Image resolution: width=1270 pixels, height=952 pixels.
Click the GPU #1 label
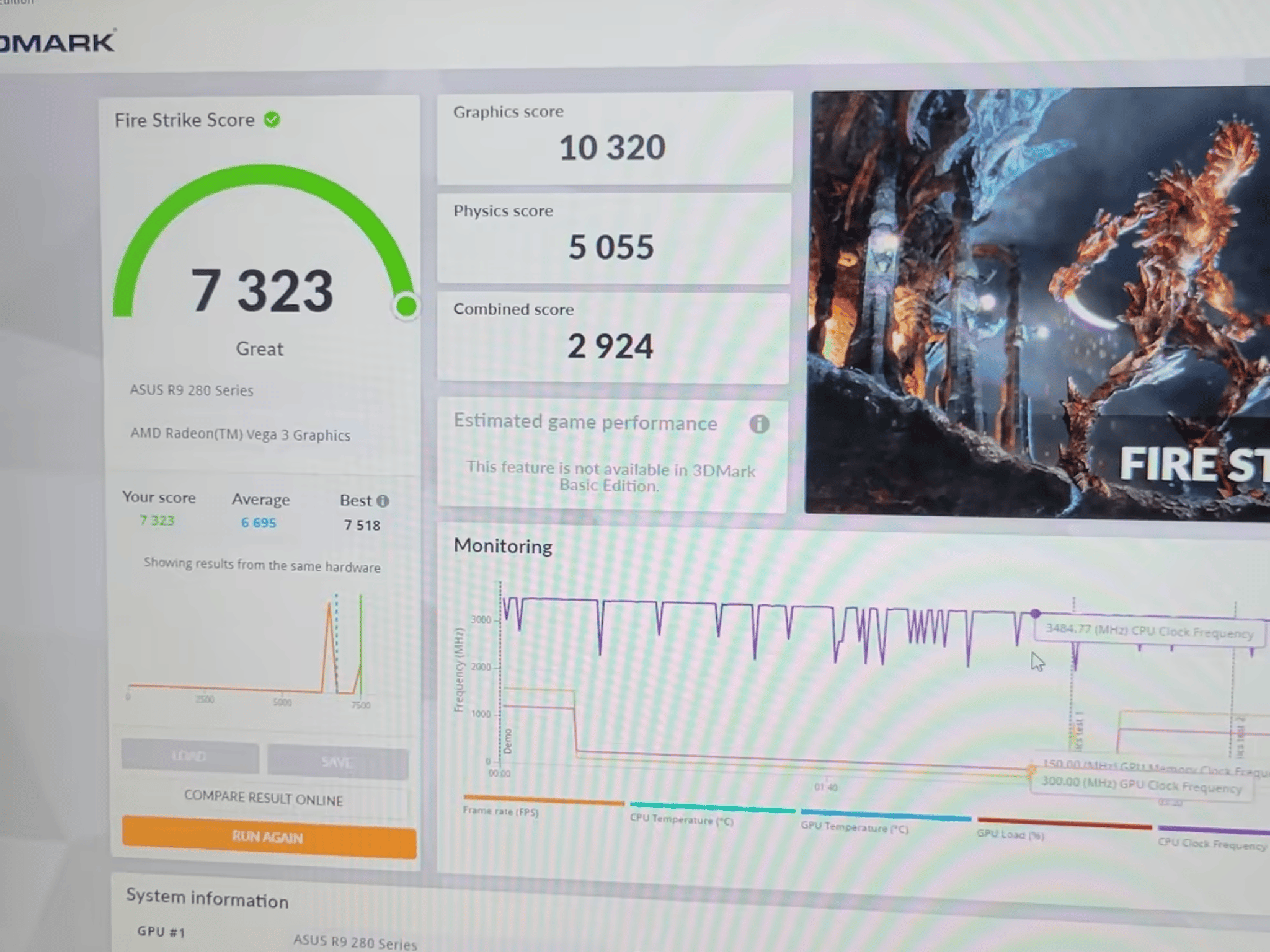161,932
